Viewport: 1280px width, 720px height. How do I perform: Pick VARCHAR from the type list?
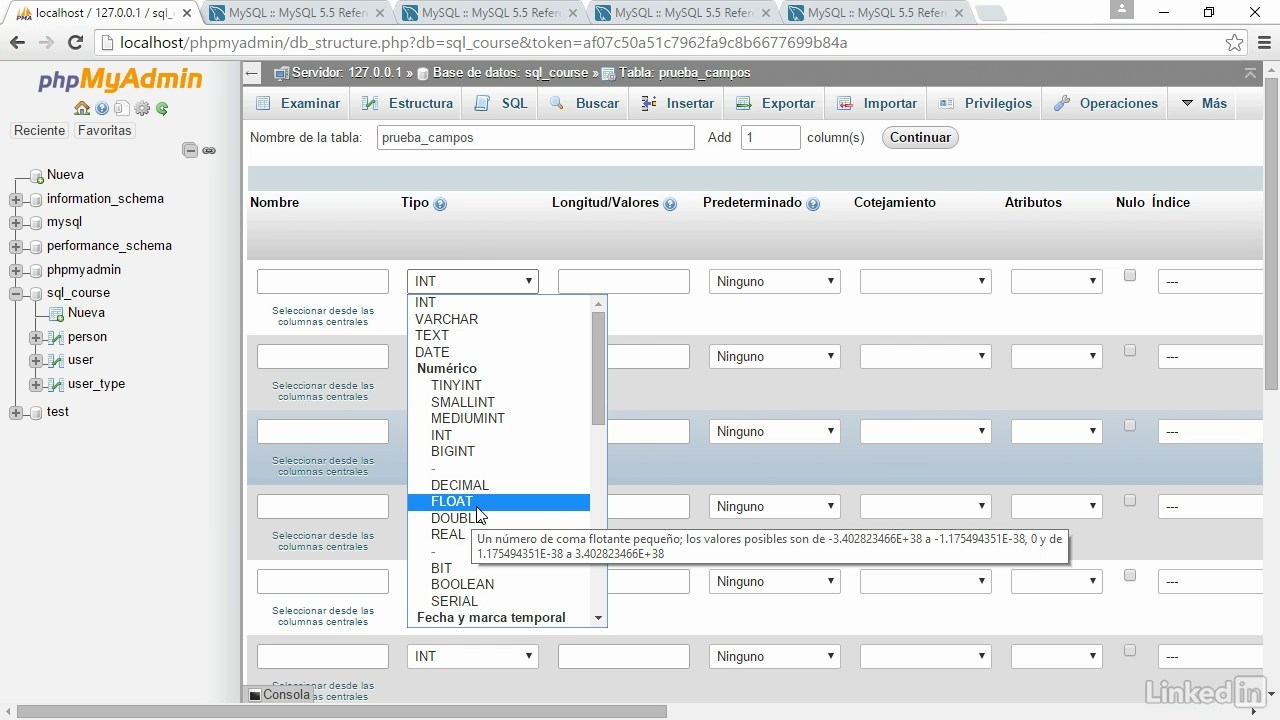click(x=498, y=319)
